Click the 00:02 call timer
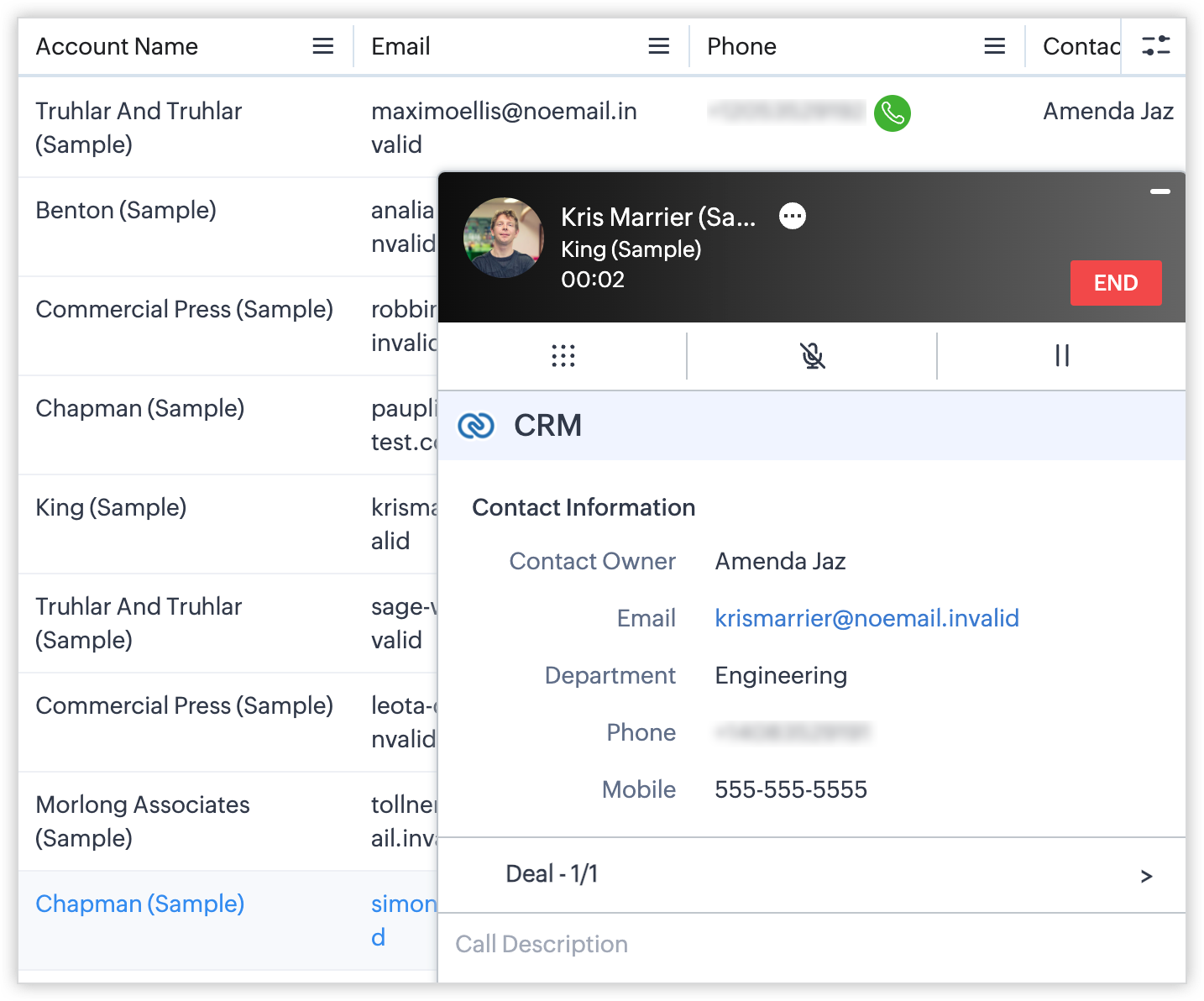The image size is (1204, 1001). click(x=593, y=280)
